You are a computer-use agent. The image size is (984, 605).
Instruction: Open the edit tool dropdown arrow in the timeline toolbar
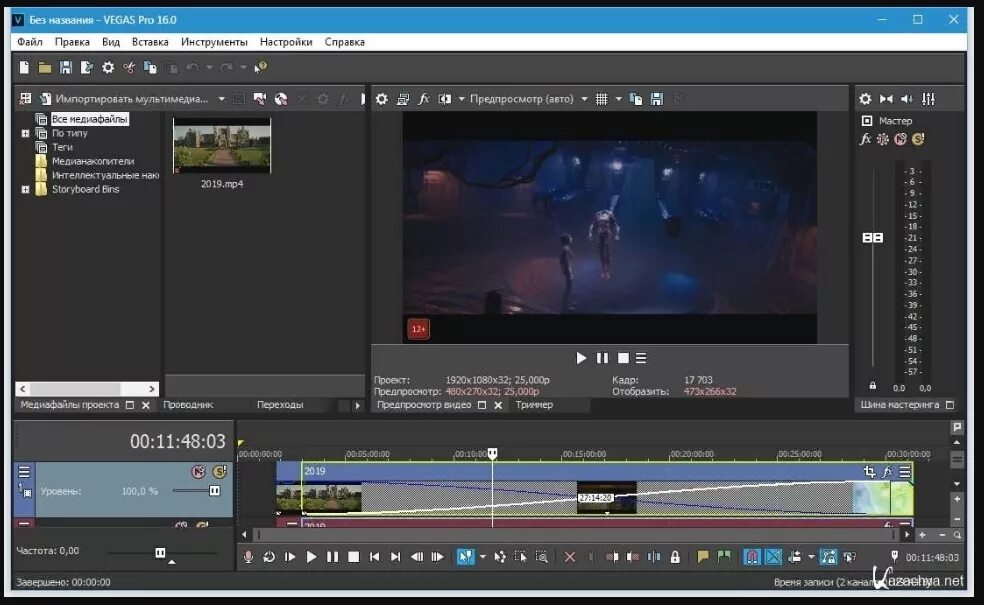[x=483, y=557]
